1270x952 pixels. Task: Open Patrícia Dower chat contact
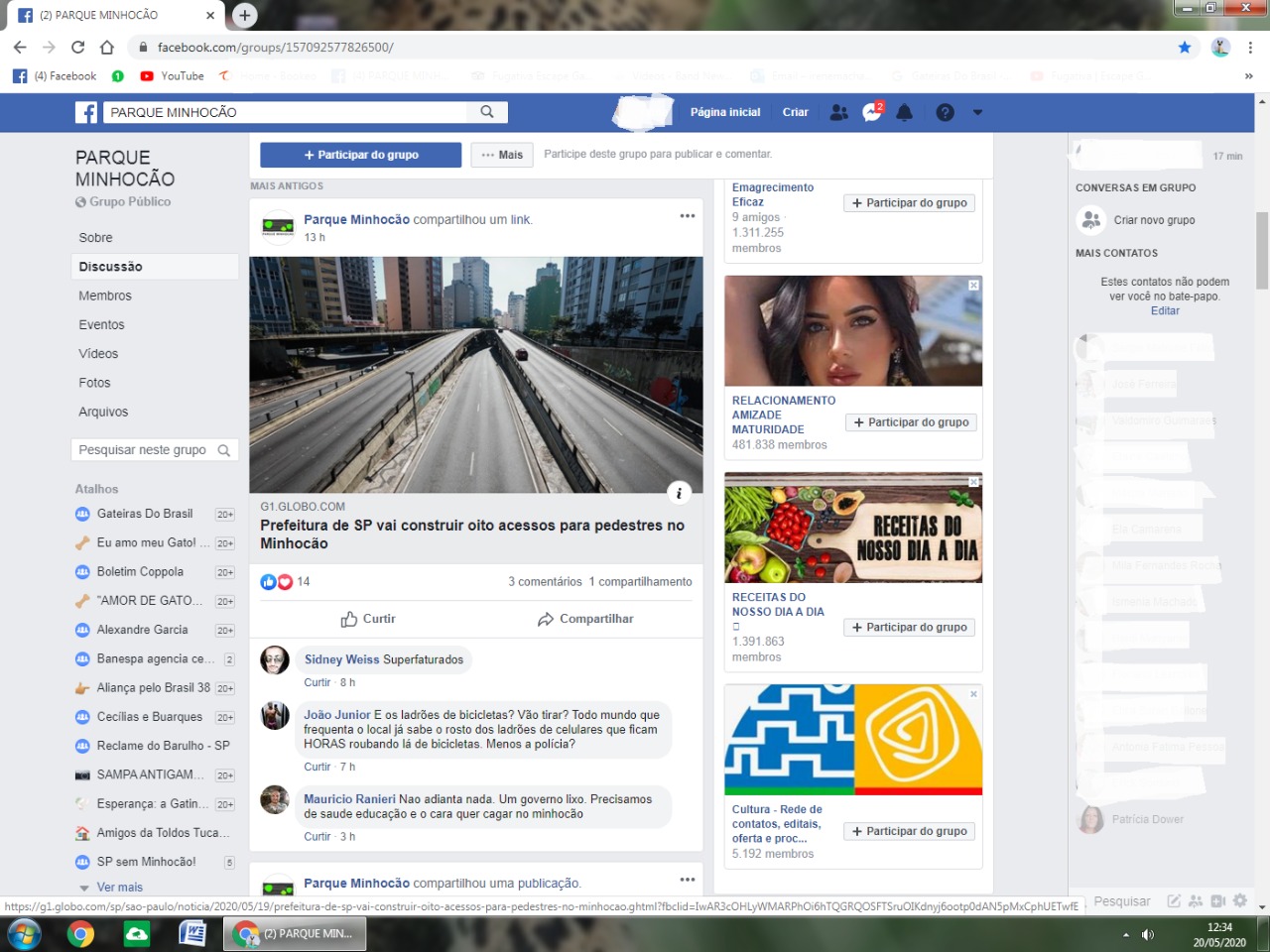click(1148, 820)
